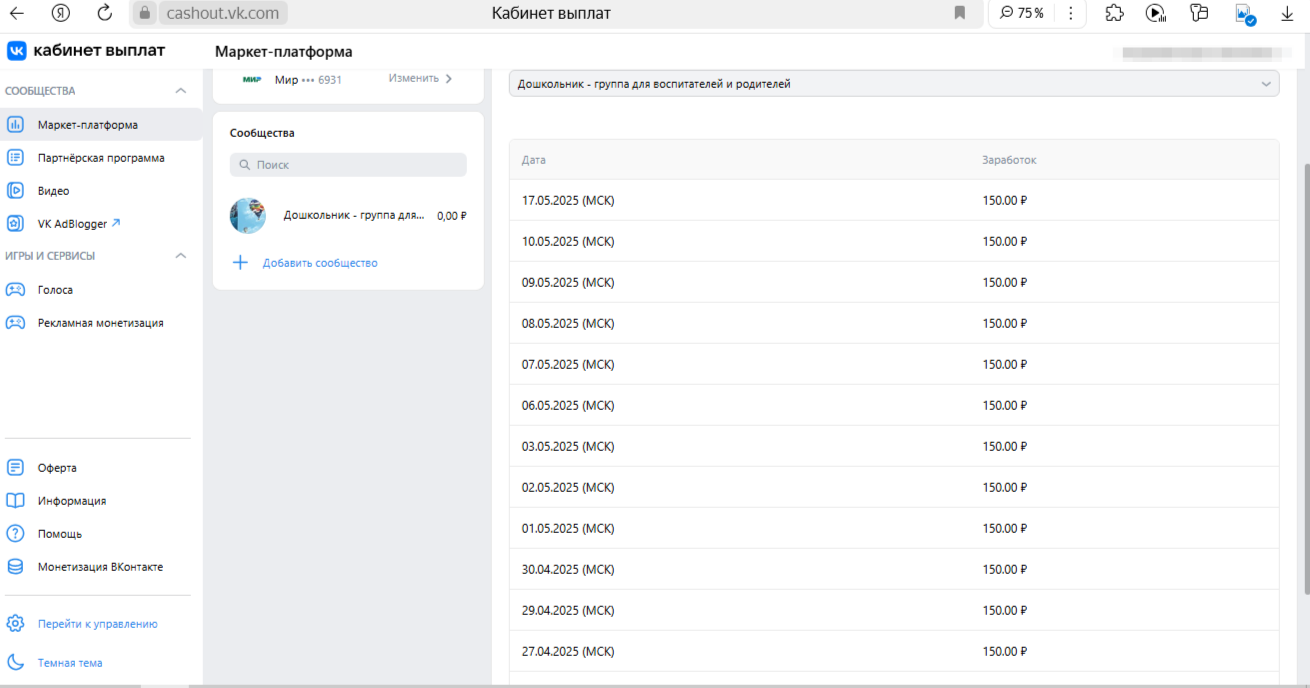Viewport: 1310px width, 688px height.
Task: Click the Информация book icon
Action: coord(15,501)
